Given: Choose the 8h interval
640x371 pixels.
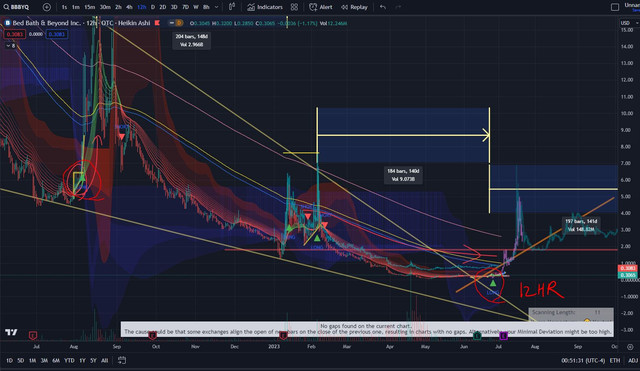Looking at the screenshot, I should pyautogui.click(x=206, y=7).
